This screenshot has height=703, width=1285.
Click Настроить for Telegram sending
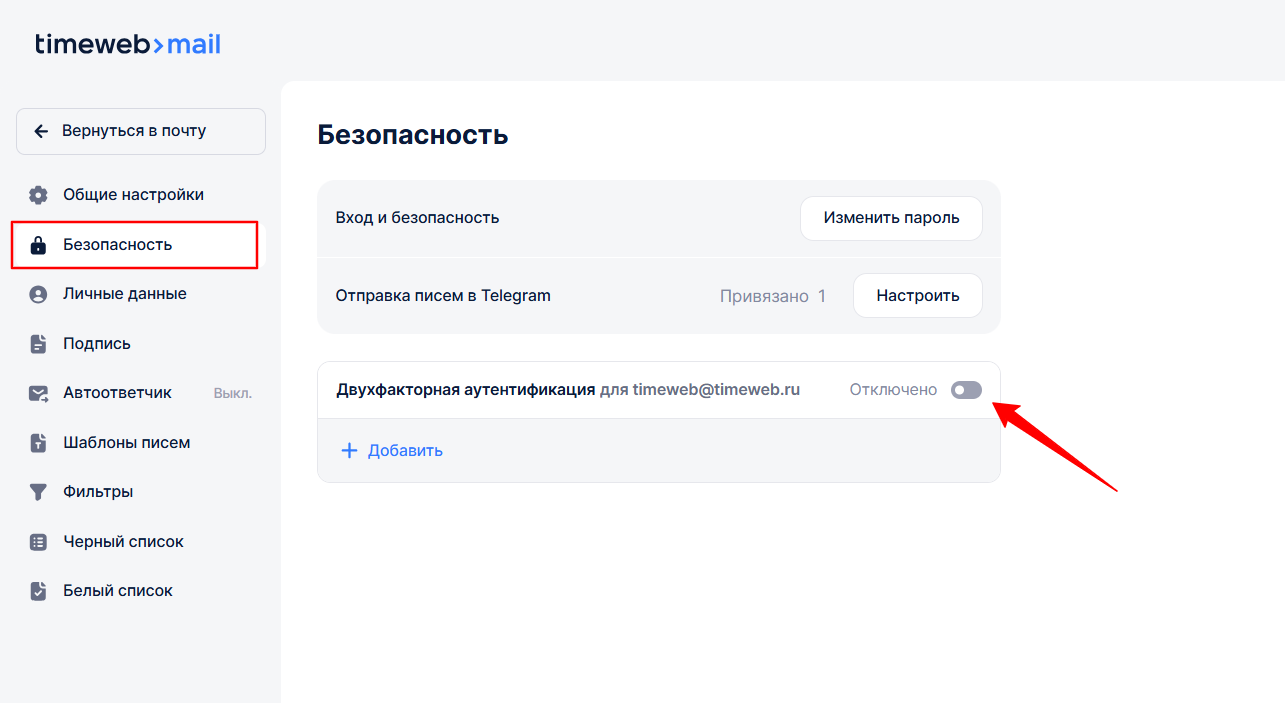coord(917,296)
